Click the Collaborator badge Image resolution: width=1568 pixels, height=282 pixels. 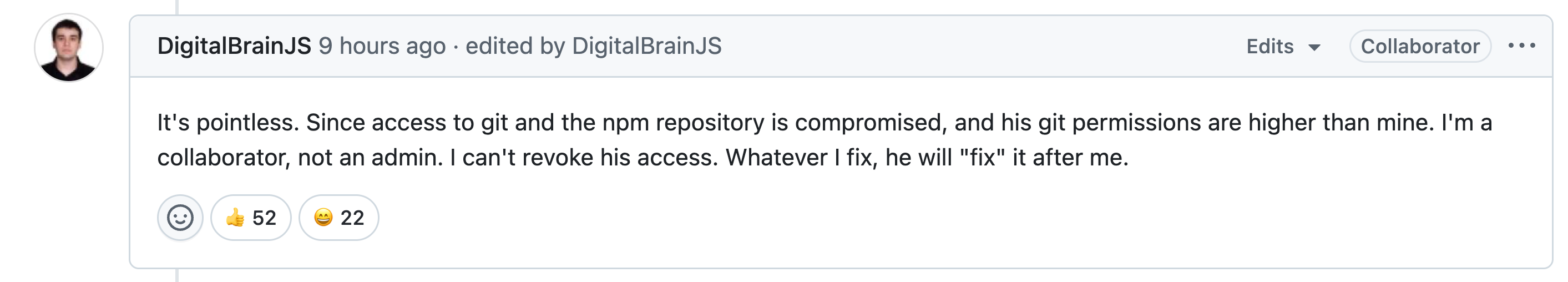(1419, 46)
